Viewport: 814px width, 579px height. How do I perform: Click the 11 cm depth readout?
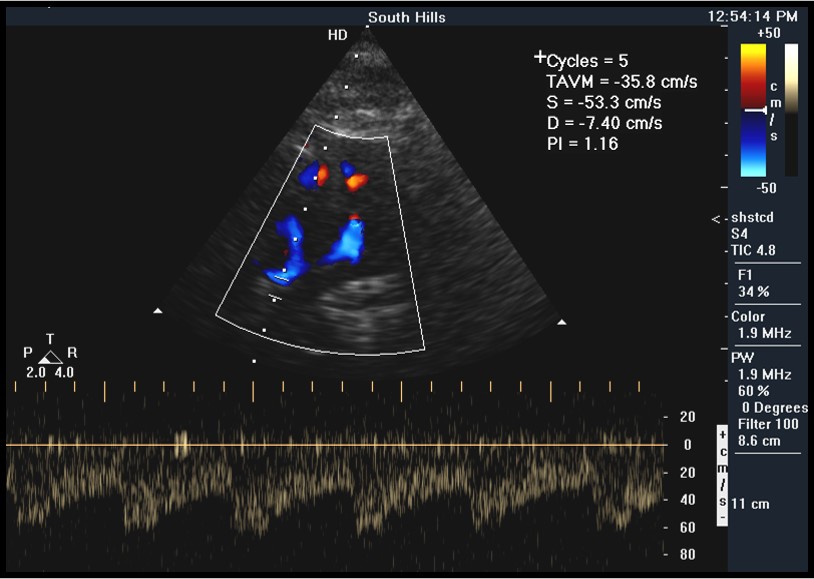pos(751,504)
